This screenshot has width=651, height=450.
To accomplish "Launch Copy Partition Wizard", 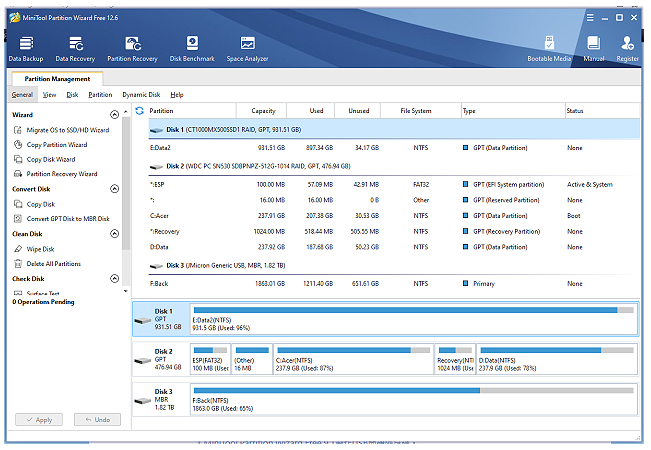I will (51, 144).
